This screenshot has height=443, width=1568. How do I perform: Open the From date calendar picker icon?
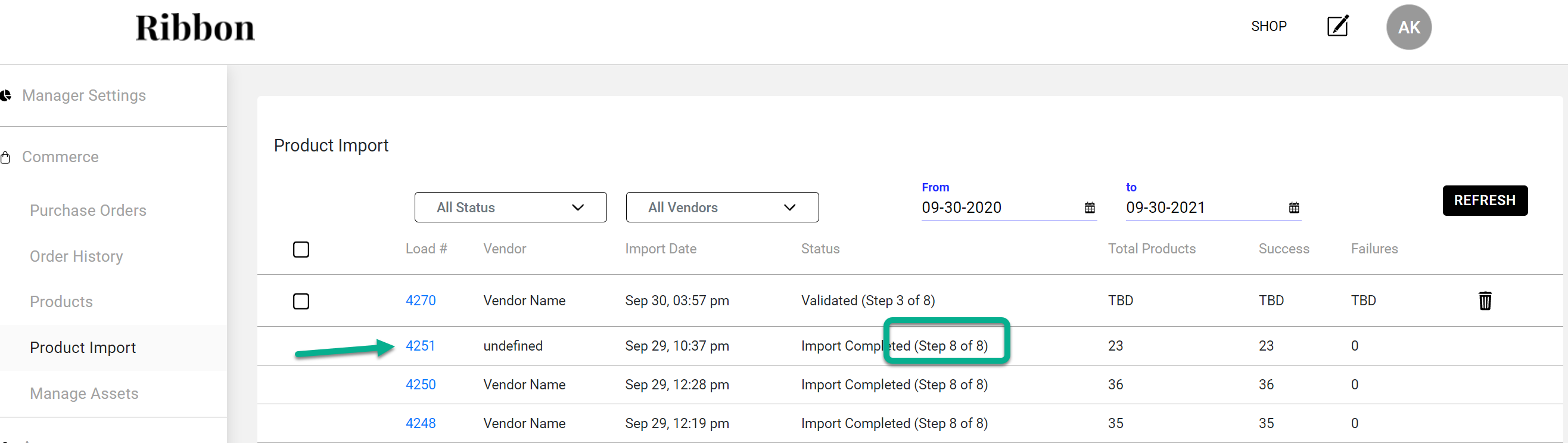(x=1089, y=208)
